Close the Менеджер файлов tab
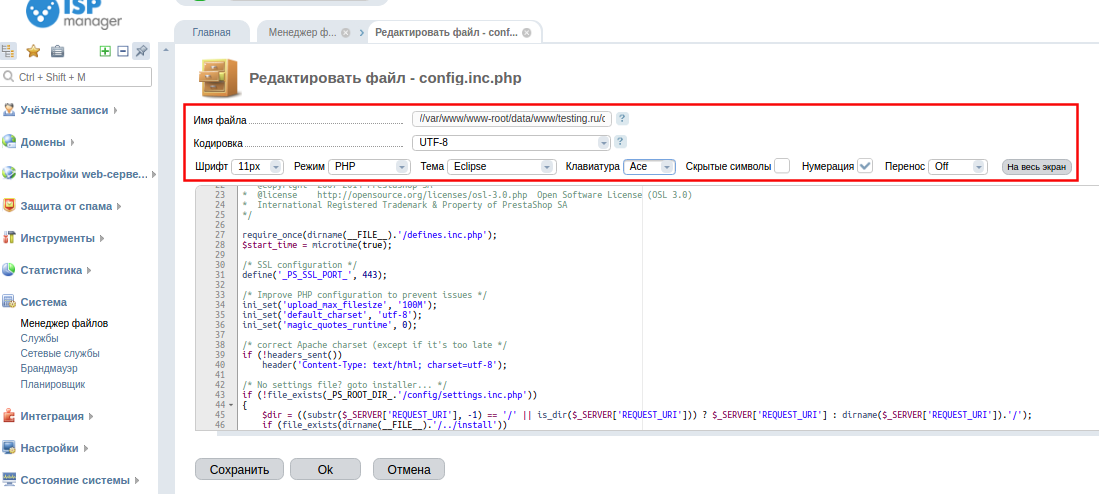This screenshot has height=494, width=1099. coord(345,33)
